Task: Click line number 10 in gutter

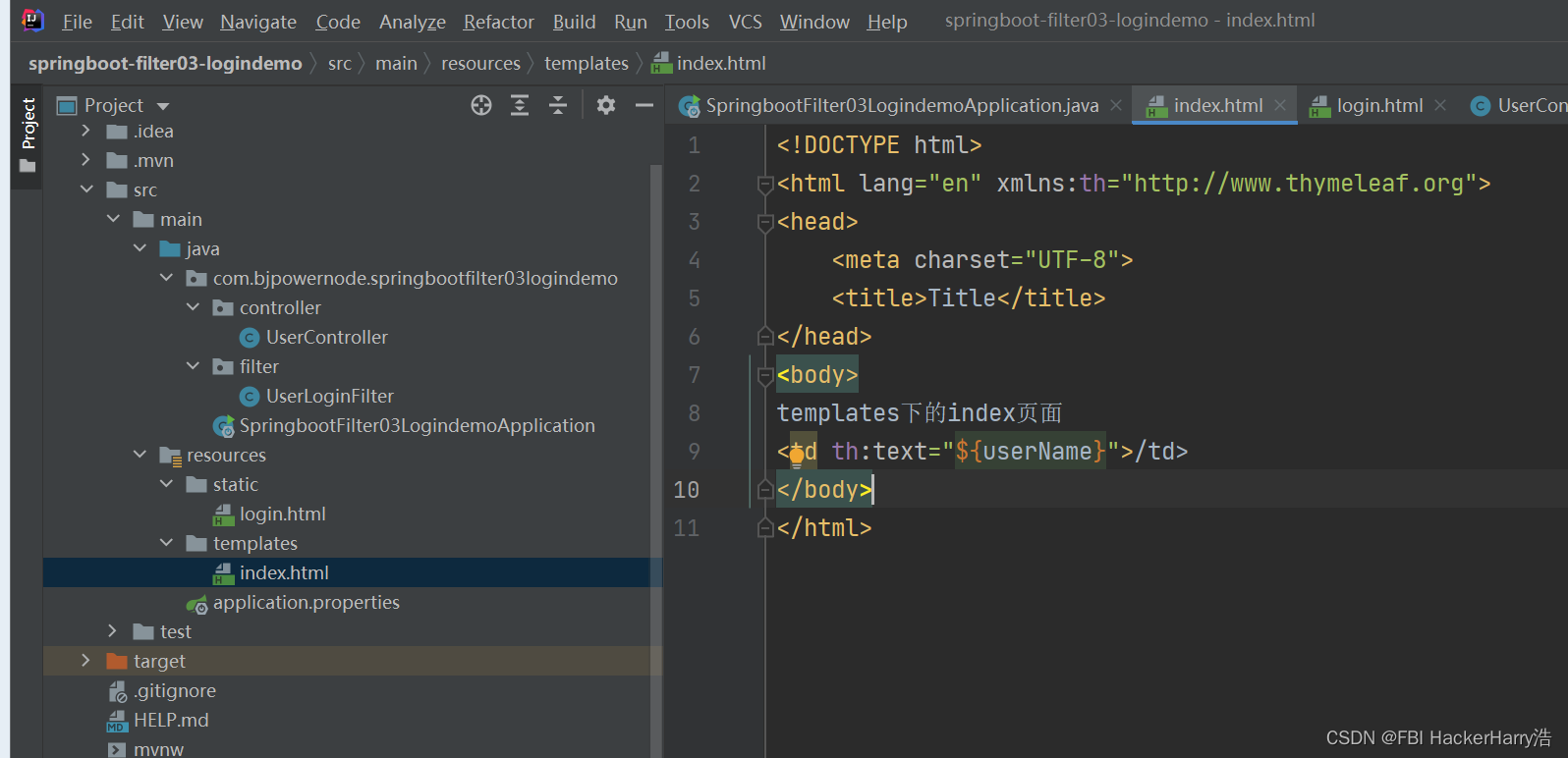Action: [687, 490]
